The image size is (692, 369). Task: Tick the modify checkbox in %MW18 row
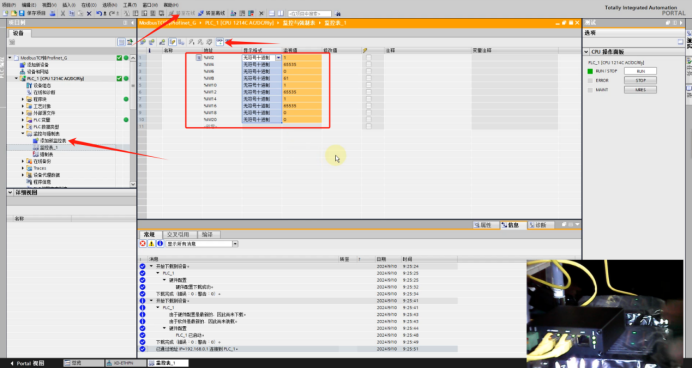[369, 113]
